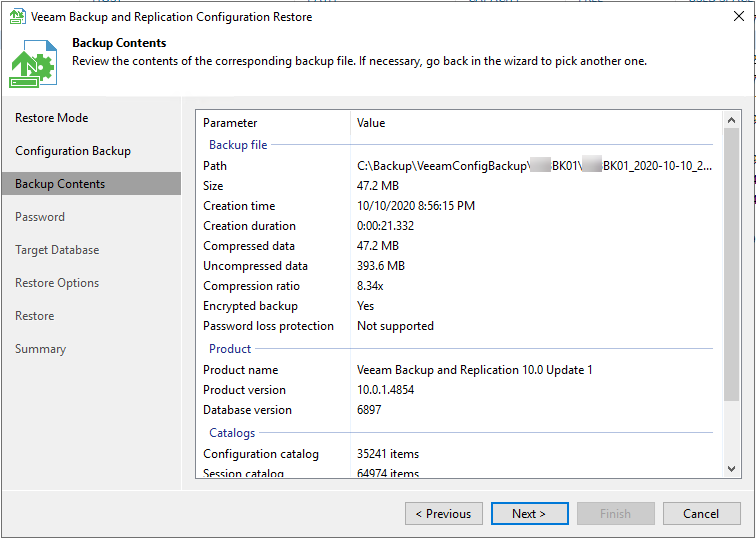Viewport: 756px width, 538px height.
Task: Select the Password step
Action: pos(40,217)
